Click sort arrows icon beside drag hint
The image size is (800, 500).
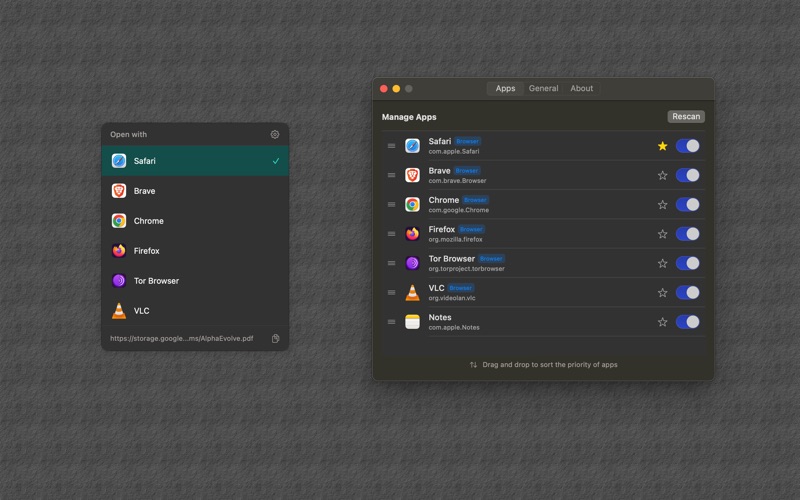[473, 365]
